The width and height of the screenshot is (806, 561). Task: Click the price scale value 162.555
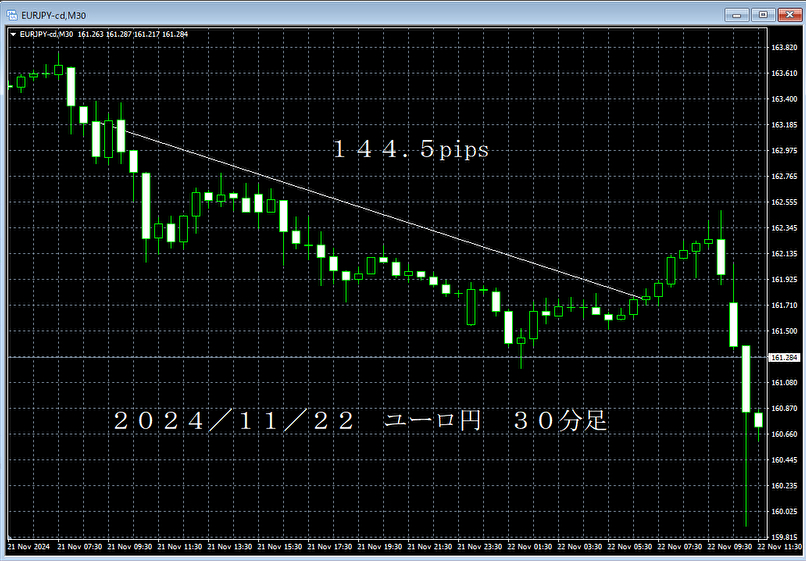[x=784, y=202]
